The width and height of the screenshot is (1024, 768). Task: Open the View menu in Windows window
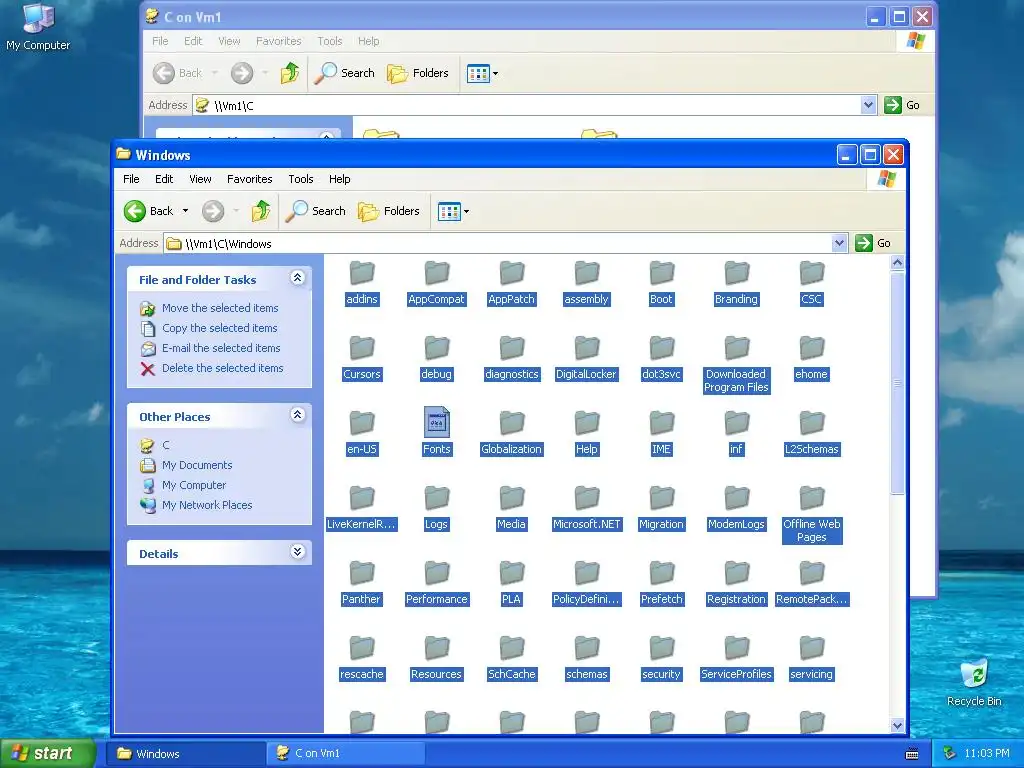coord(200,179)
